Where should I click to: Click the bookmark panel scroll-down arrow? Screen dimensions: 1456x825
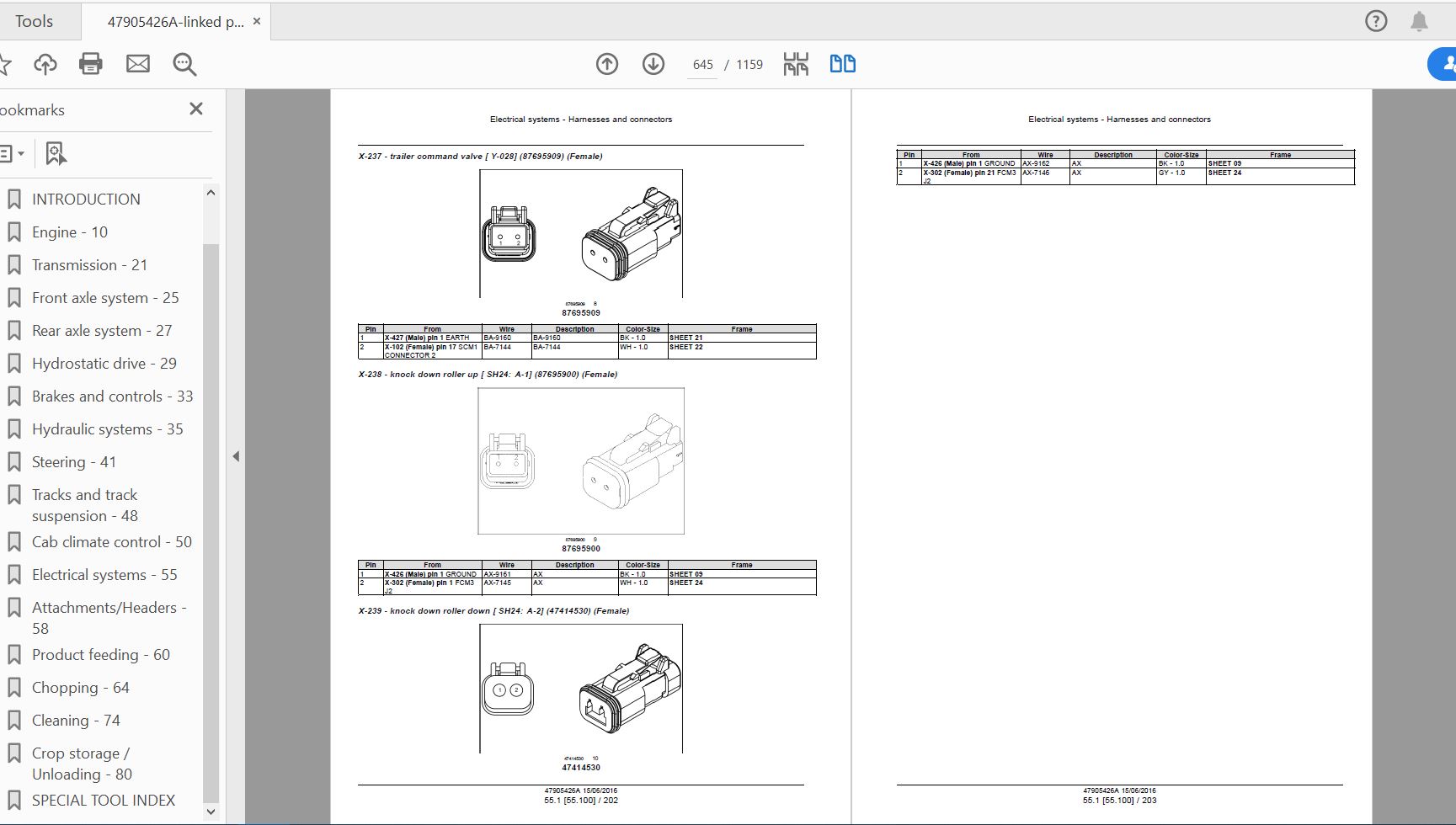coord(211,812)
